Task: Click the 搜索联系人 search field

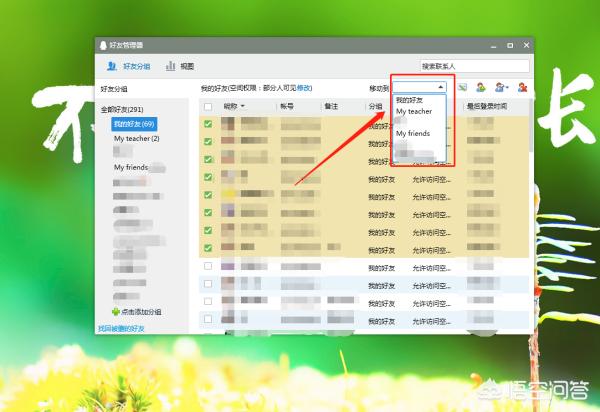Action: click(x=474, y=66)
